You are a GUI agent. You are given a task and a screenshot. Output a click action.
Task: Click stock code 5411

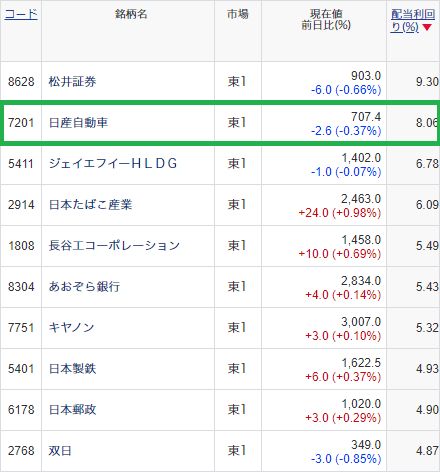[x=21, y=164]
